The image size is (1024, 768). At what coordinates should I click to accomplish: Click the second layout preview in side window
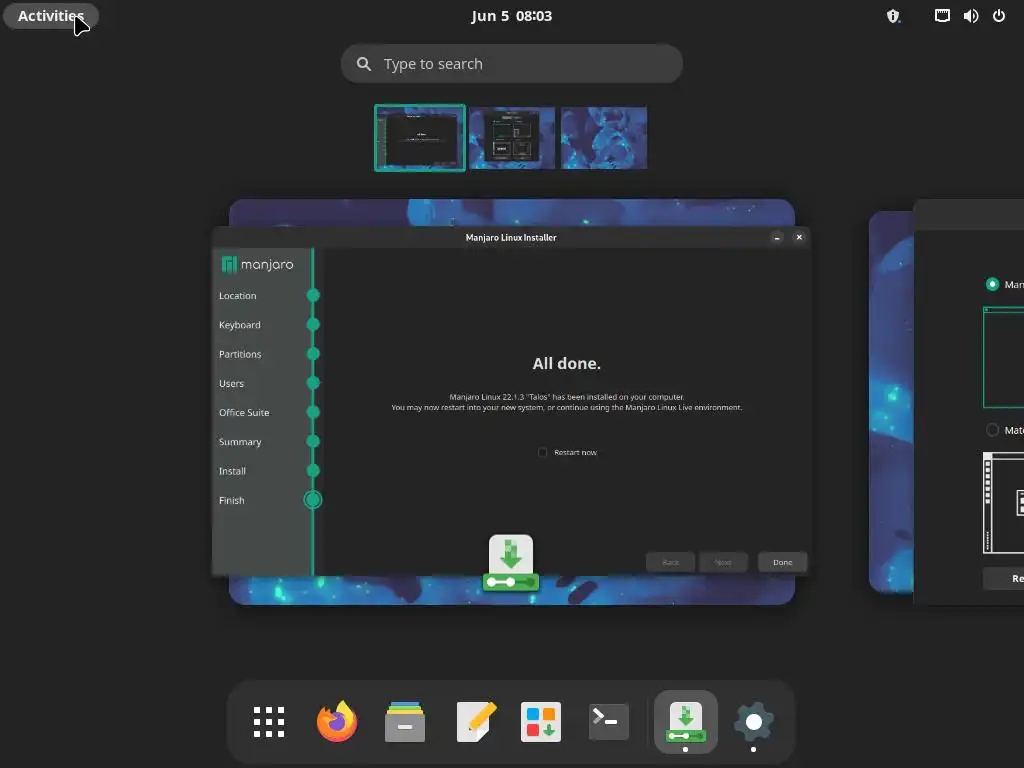pyautogui.click(x=1003, y=503)
